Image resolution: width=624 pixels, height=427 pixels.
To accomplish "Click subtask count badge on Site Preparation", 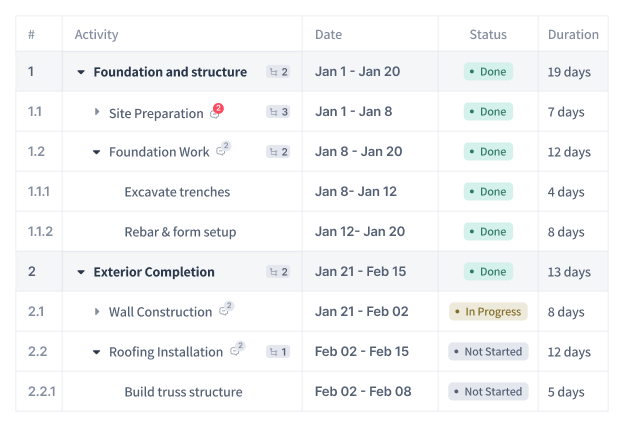I will (x=278, y=112).
